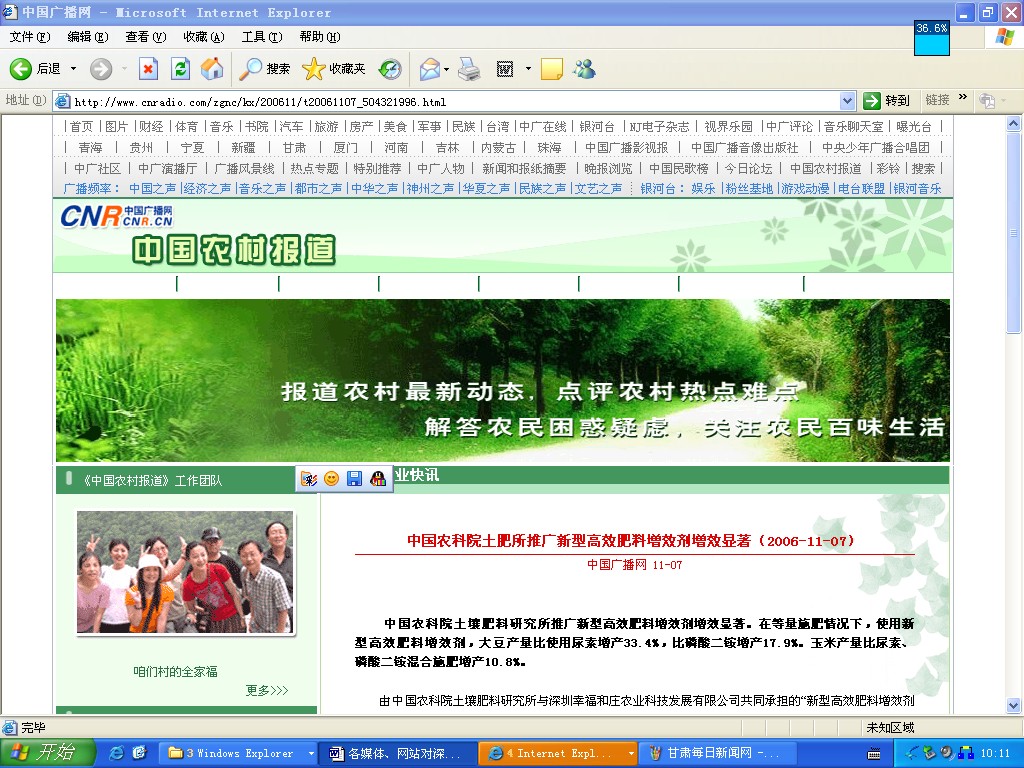Open the 收藏夹 favorites pane
The width and height of the screenshot is (1024, 768).
[x=334, y=69]
